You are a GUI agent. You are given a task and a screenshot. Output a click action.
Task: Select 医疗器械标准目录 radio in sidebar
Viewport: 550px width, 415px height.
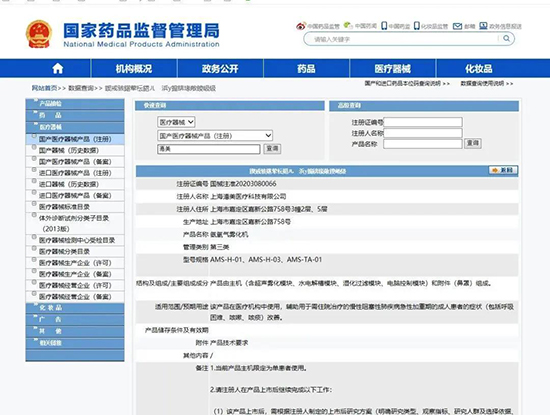point(34,203)
